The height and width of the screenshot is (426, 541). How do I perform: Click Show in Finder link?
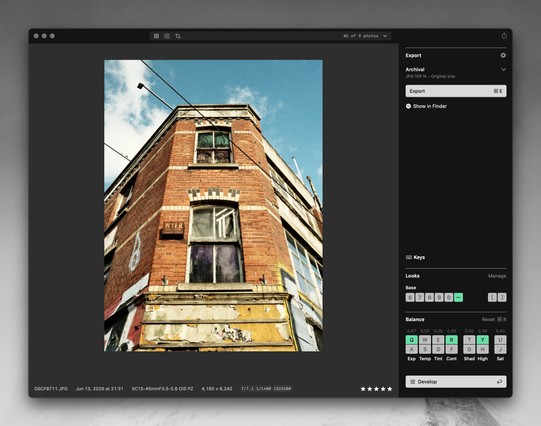click(430, 106)
